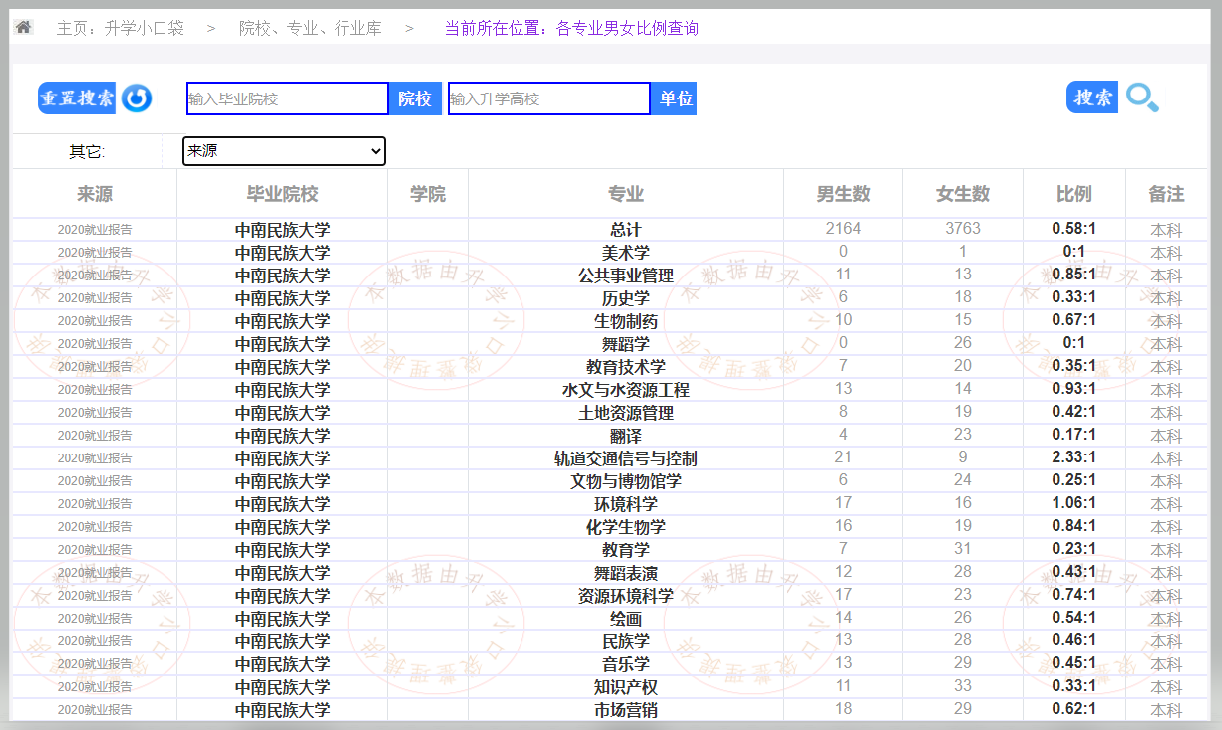Viewport: 1222px width, 730px height.
Task: Focus the 输入毕业院校 input field
Action: point(287,99)
